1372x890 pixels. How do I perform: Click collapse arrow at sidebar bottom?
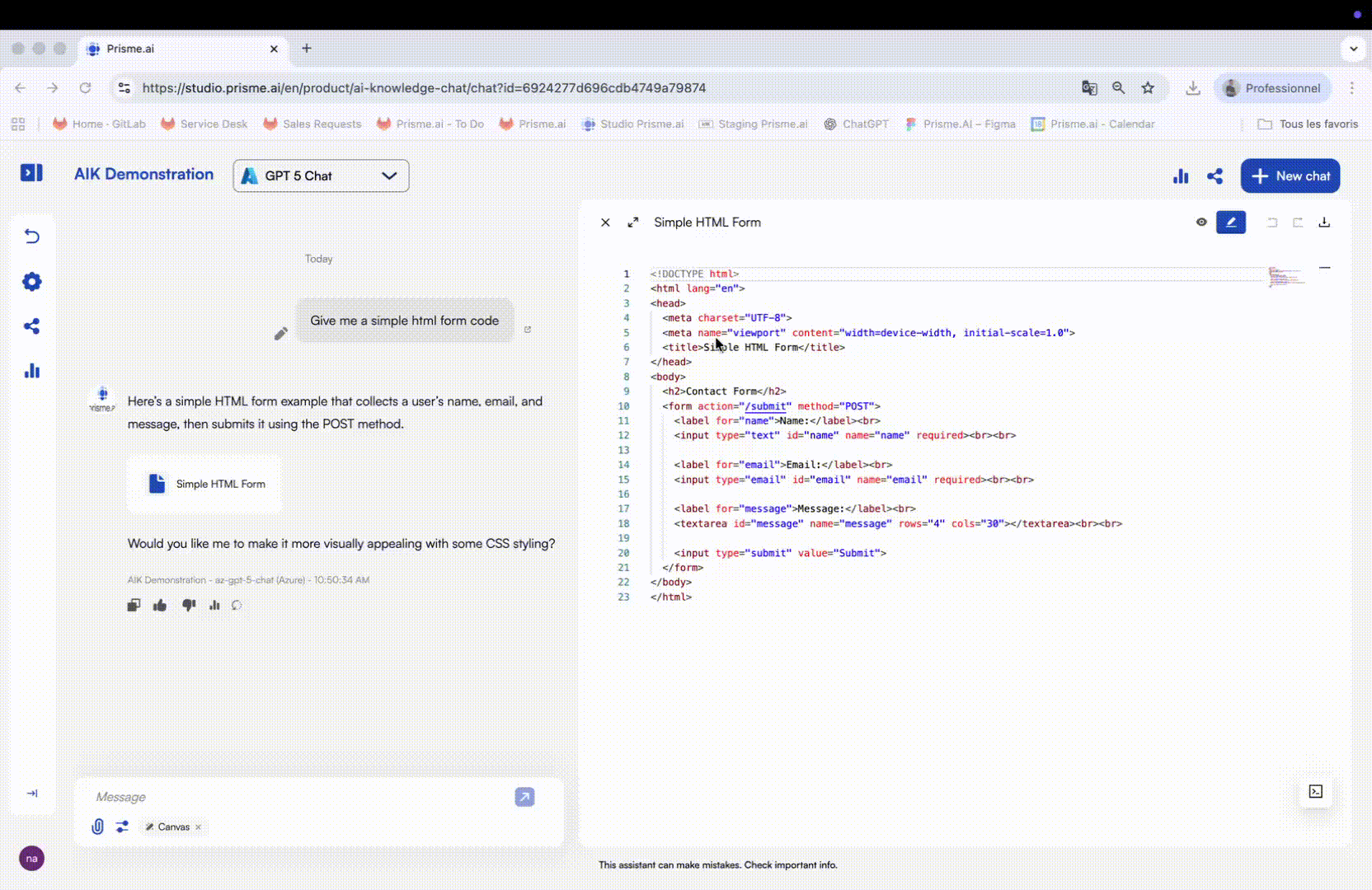pos(32,794)
